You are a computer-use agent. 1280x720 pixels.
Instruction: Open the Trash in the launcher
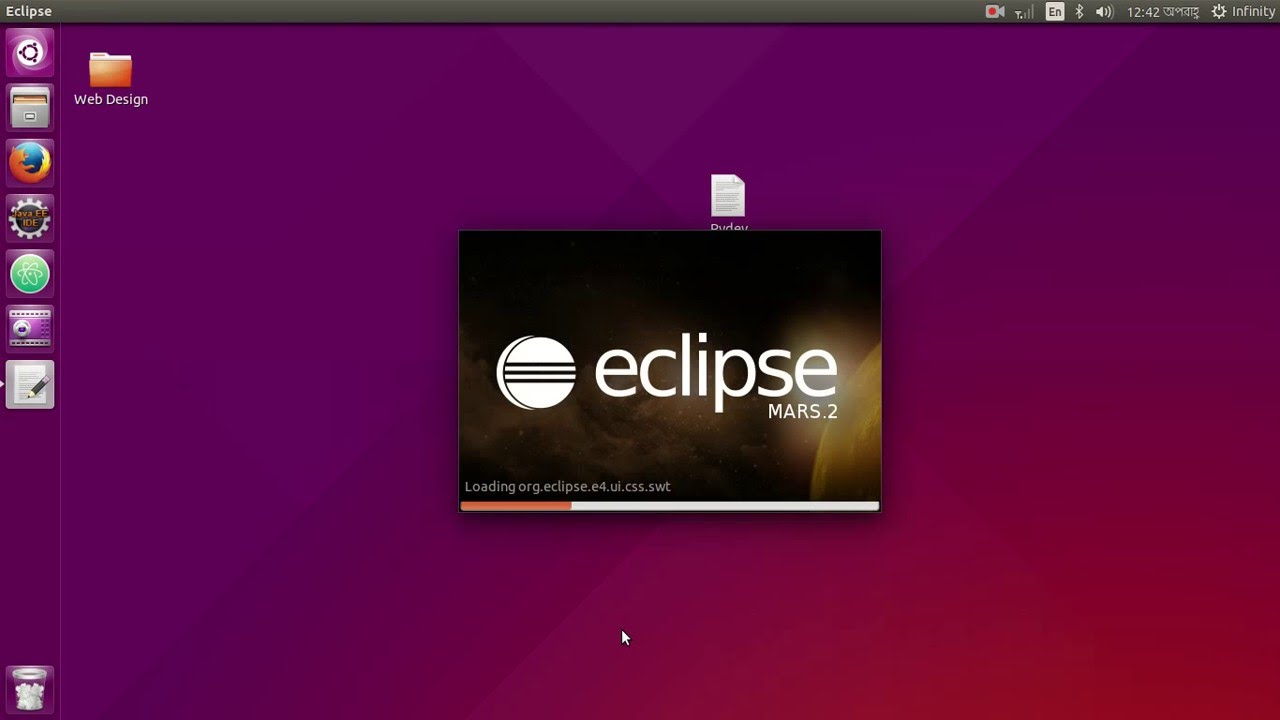(30, 689)
